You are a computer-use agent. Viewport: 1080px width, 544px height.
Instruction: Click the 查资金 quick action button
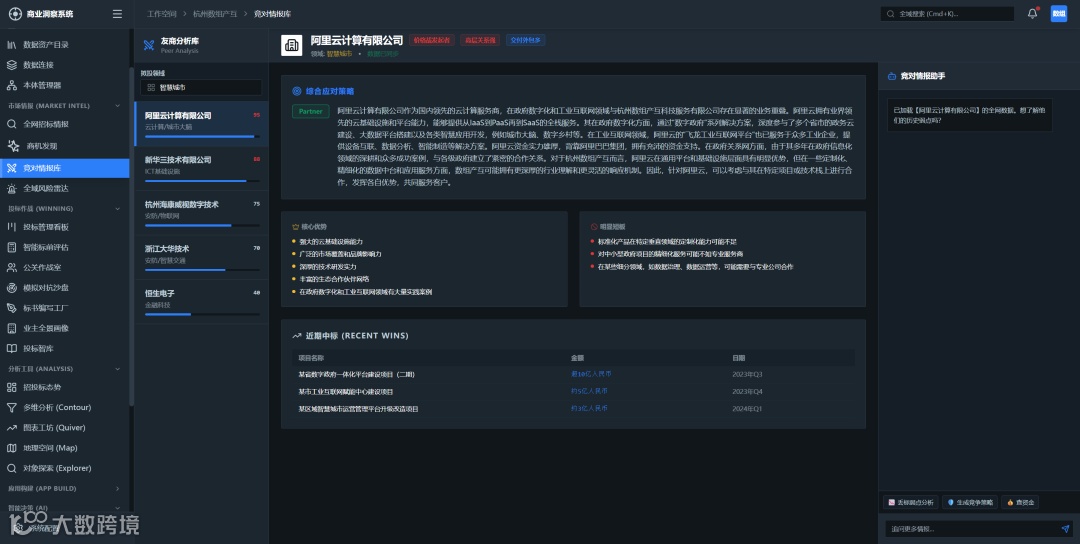[1020, 503]
